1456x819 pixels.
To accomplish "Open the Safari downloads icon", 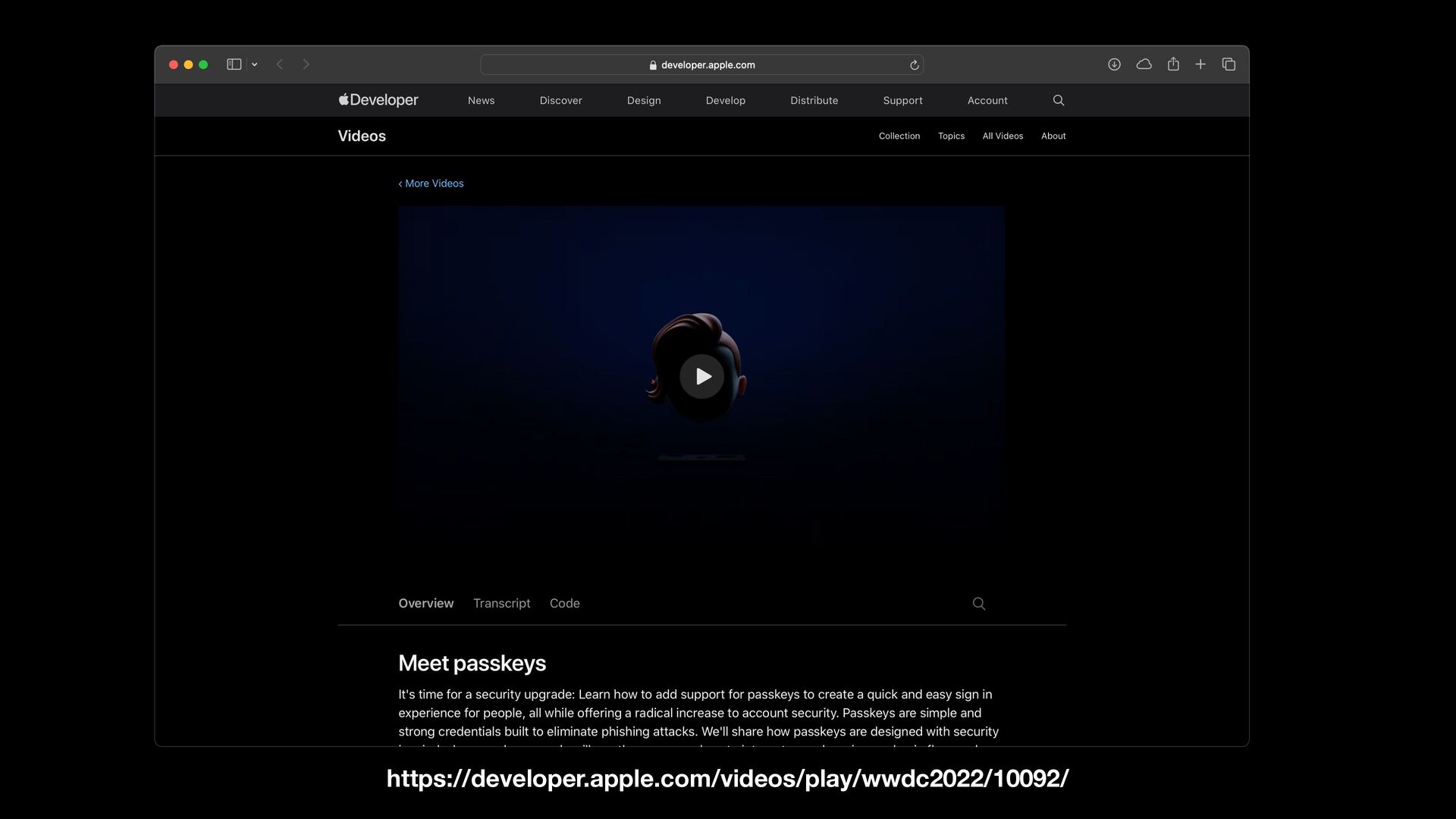I will [x=1114, y=64].
